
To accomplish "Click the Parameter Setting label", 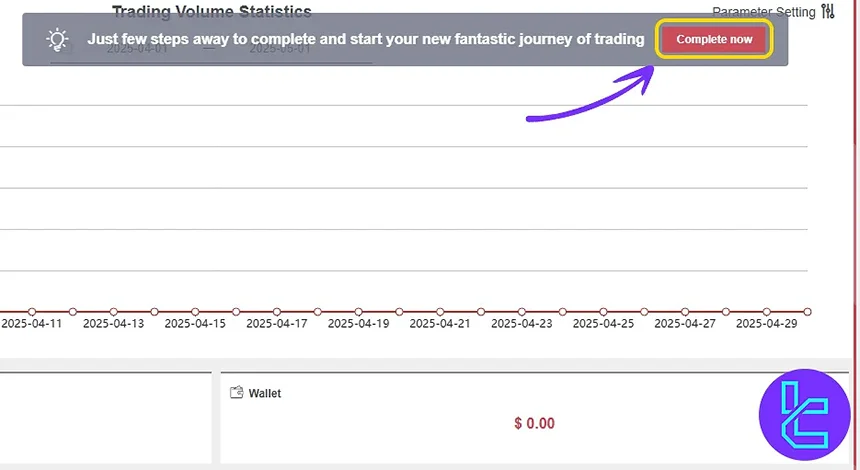I will tap(763, 12).
